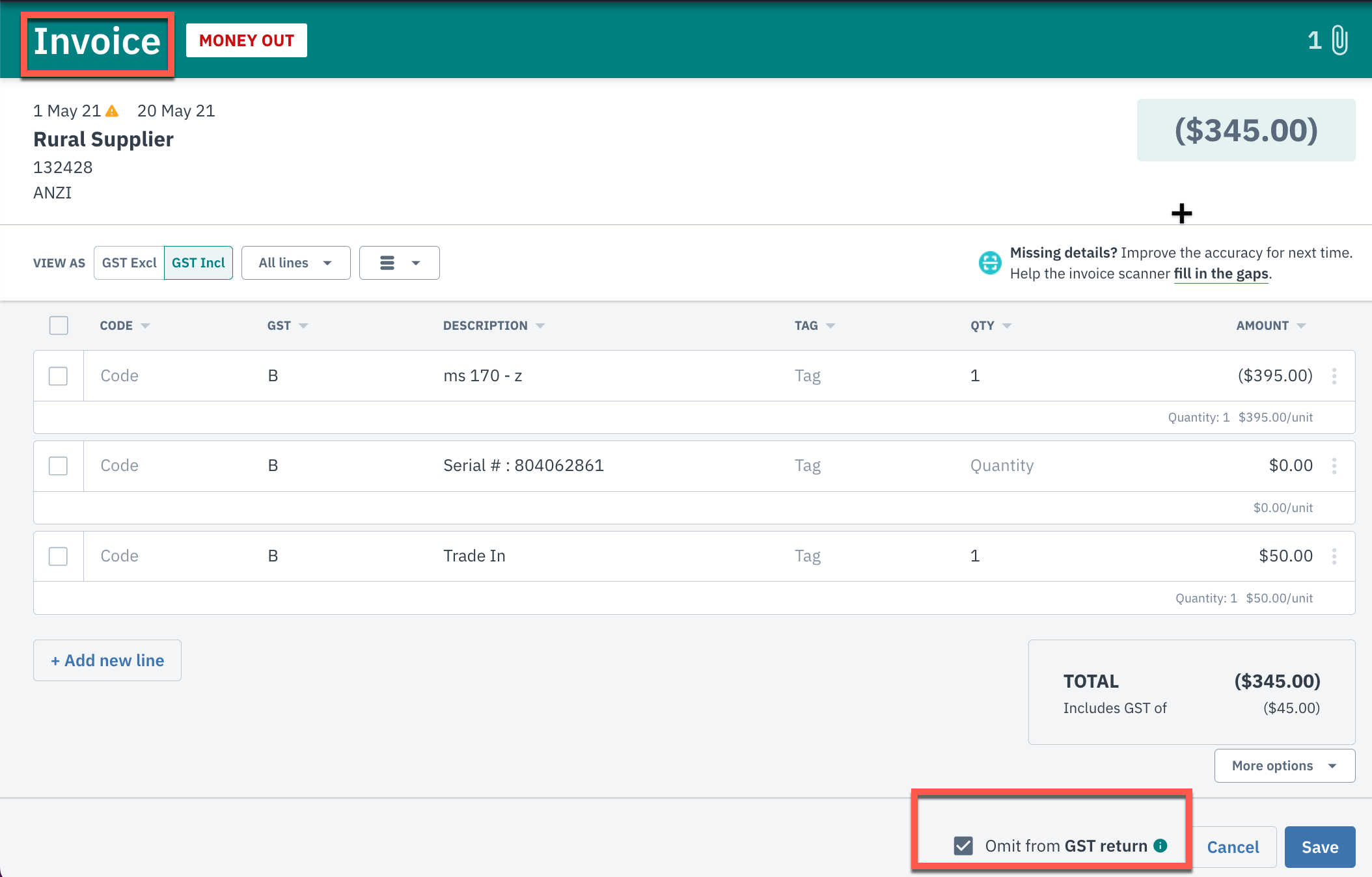Expand the All lines dropdown
Screen dimensions: 1372x877
coord(296,263)
